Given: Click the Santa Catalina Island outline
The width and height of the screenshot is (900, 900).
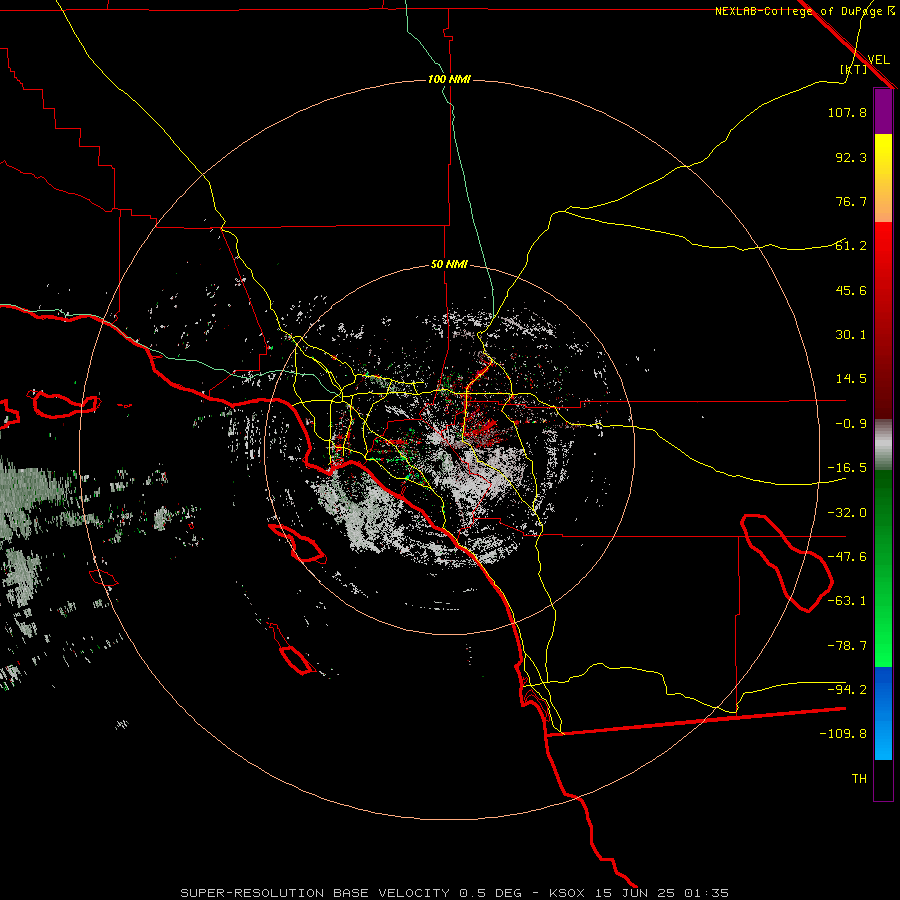Looking at the screenshot, I should [x=297, y=544].
